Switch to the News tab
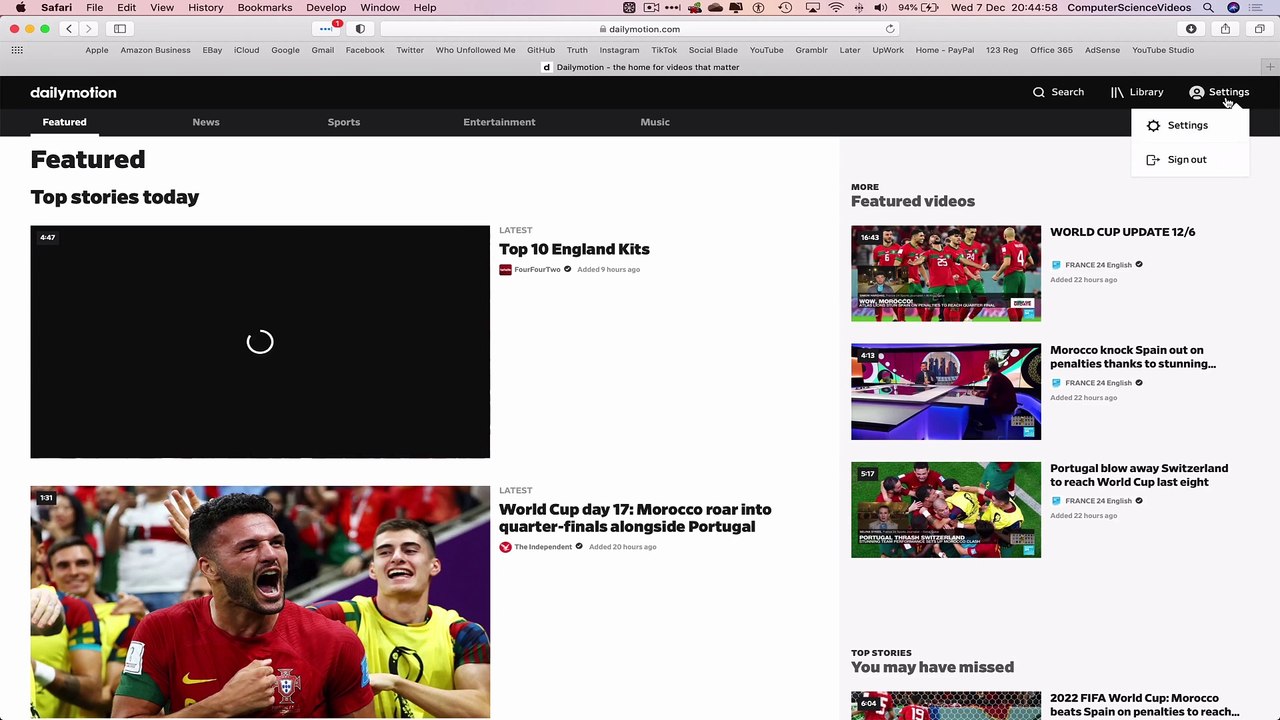Image resolution: width=1280 pixels, height=720 pixels. [x=206, y=122]
